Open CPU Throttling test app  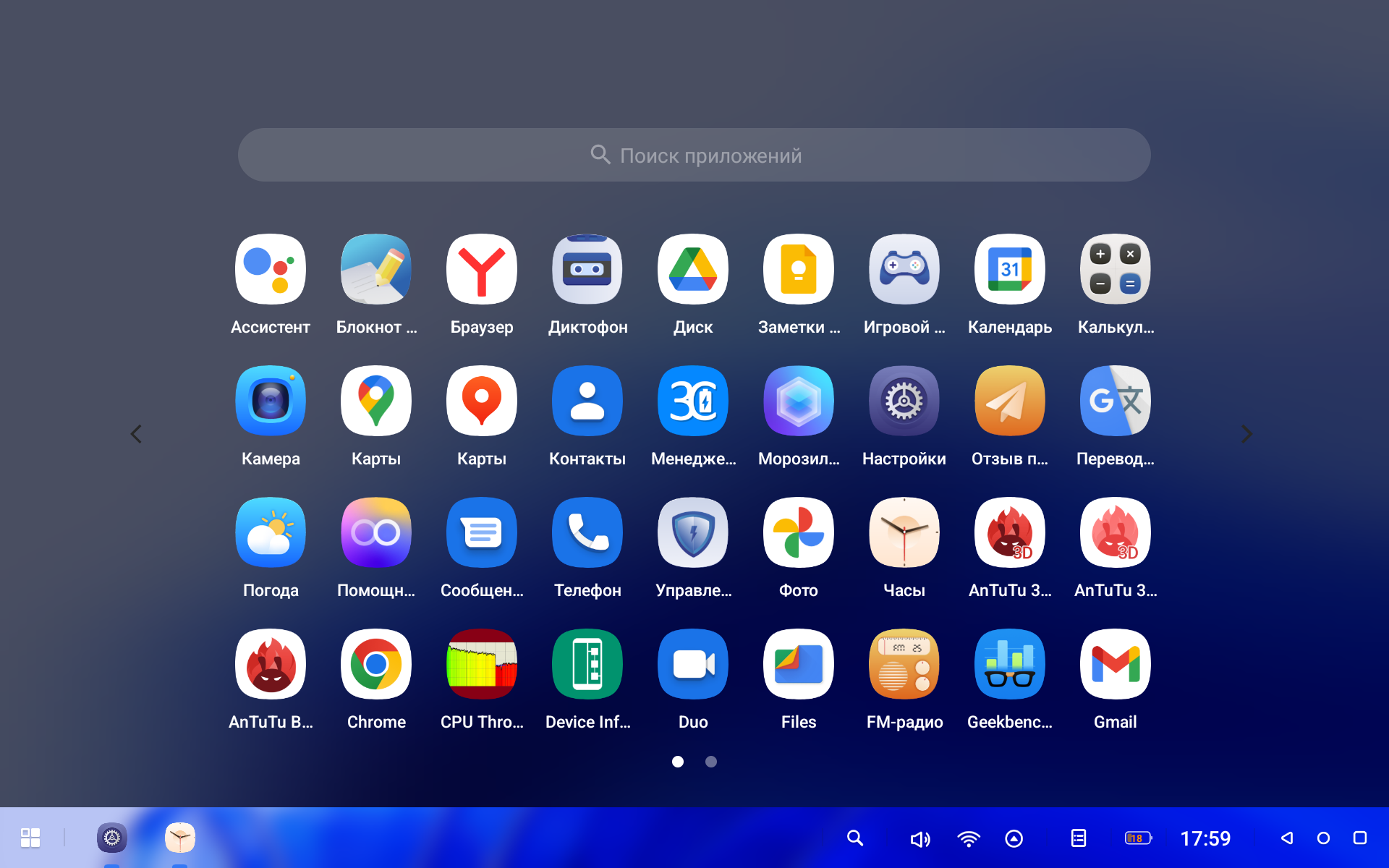point(482,664)
